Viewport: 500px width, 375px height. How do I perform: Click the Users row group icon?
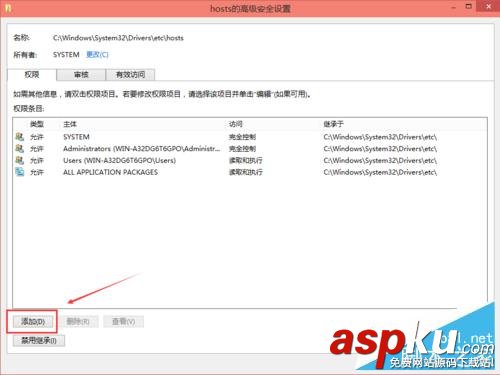point(20,160)
